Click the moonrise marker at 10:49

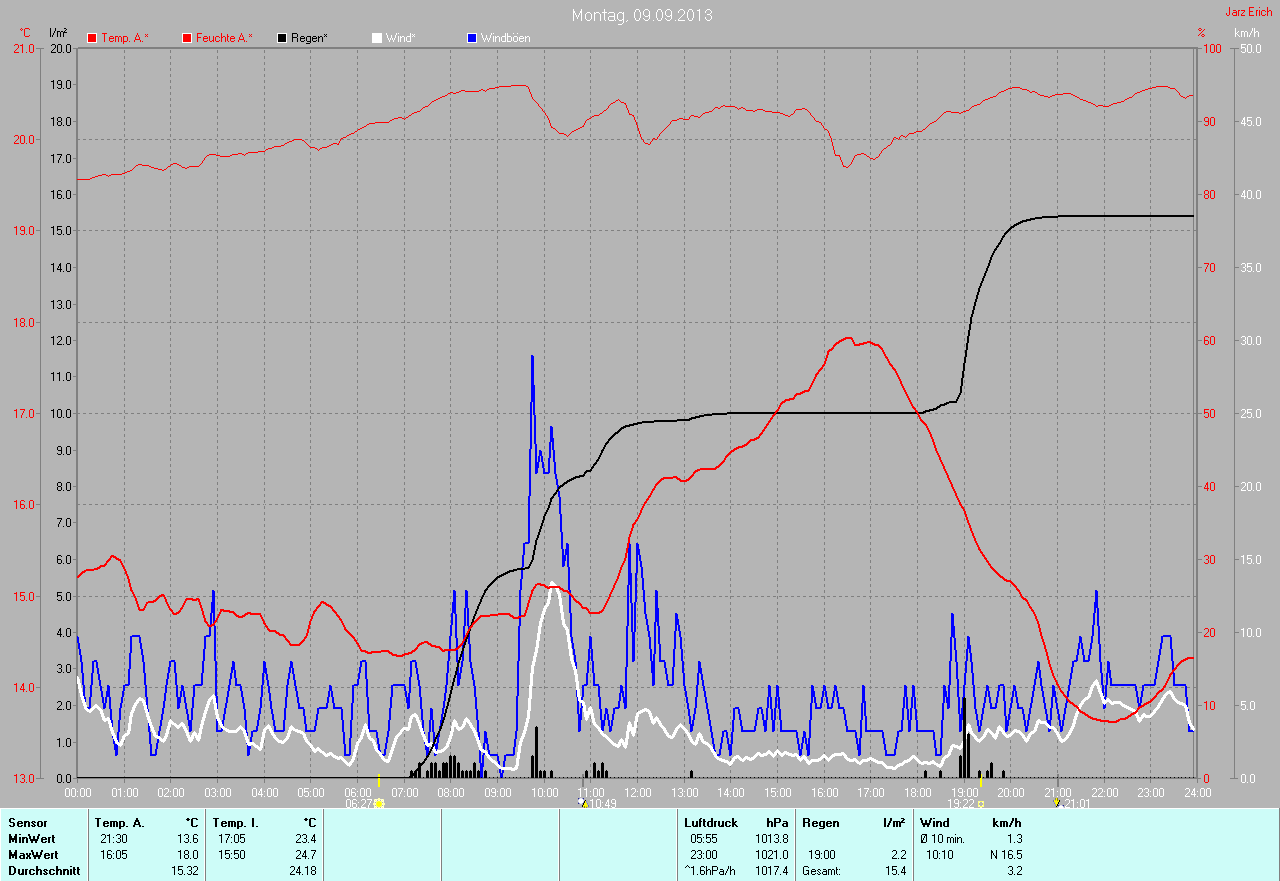582,803
